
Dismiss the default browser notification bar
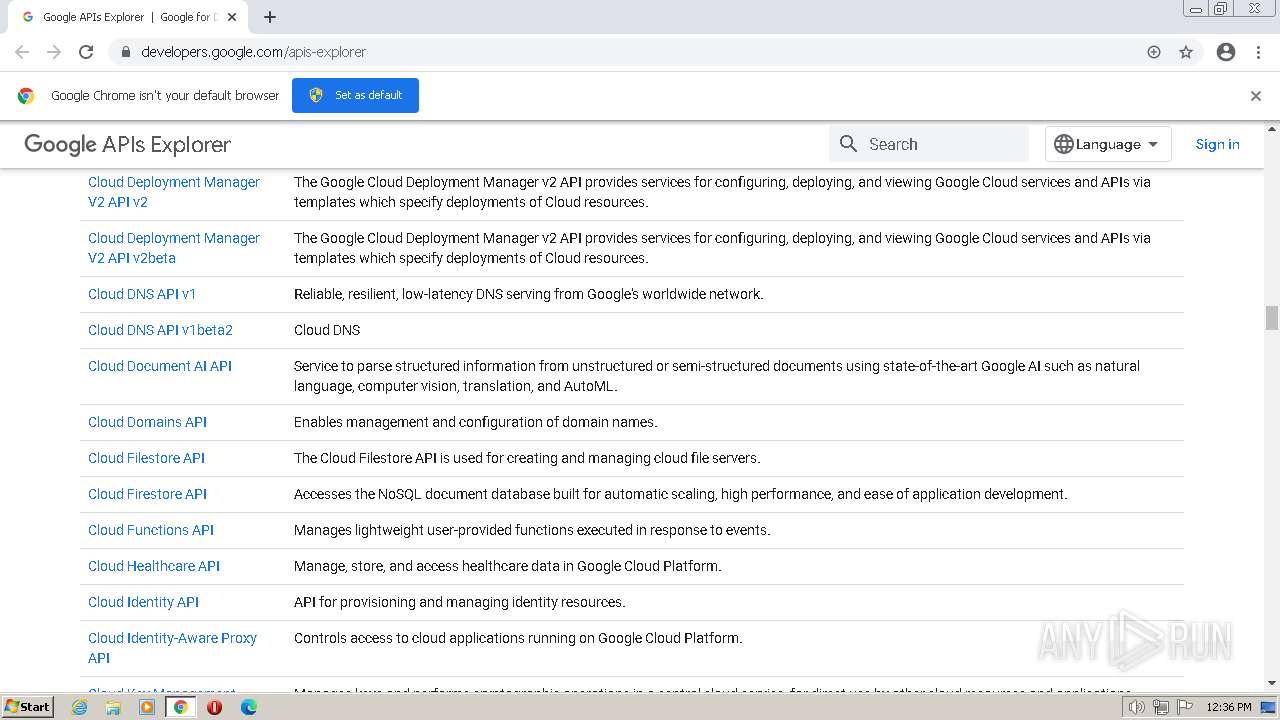1256,96
